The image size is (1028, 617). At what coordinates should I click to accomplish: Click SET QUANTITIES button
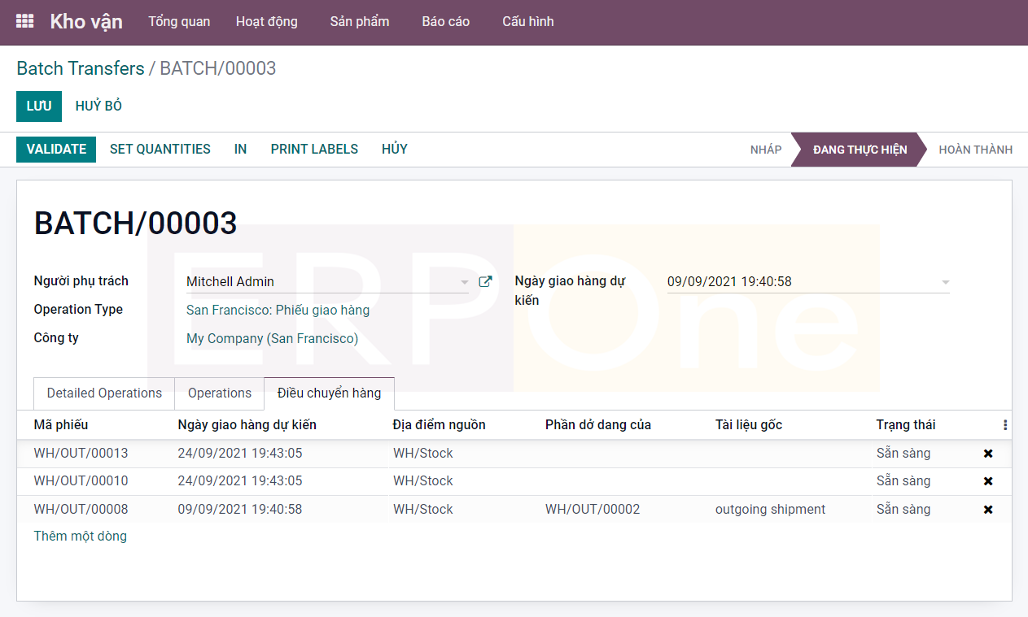click(x=160, y=149)
